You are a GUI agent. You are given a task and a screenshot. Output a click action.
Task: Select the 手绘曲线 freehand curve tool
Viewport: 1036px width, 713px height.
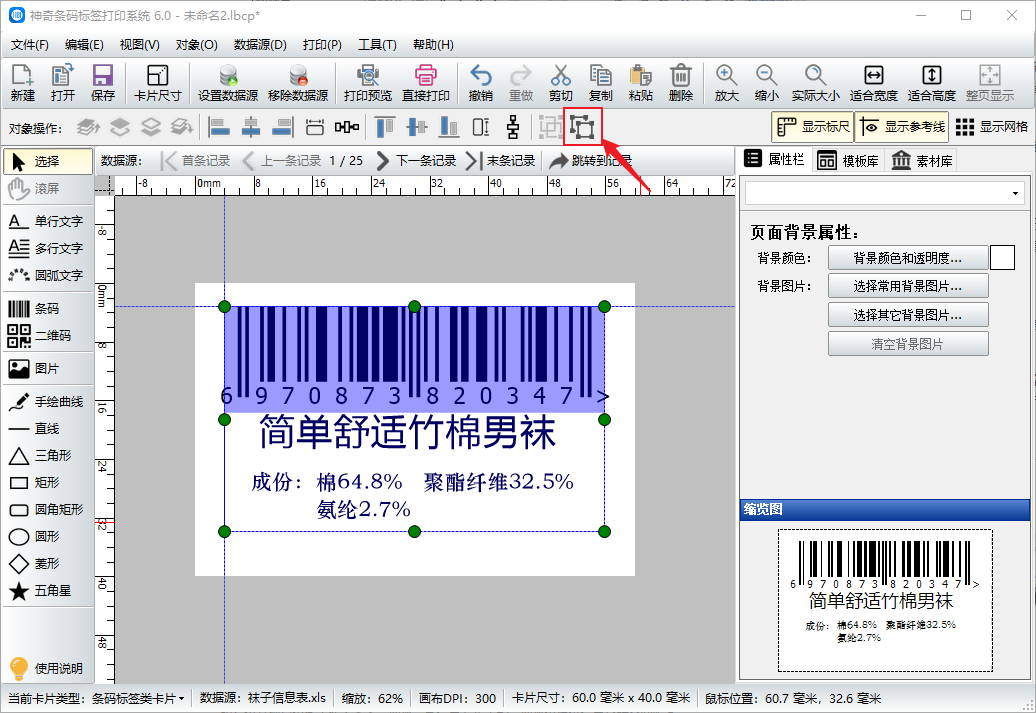click(48, 402)
